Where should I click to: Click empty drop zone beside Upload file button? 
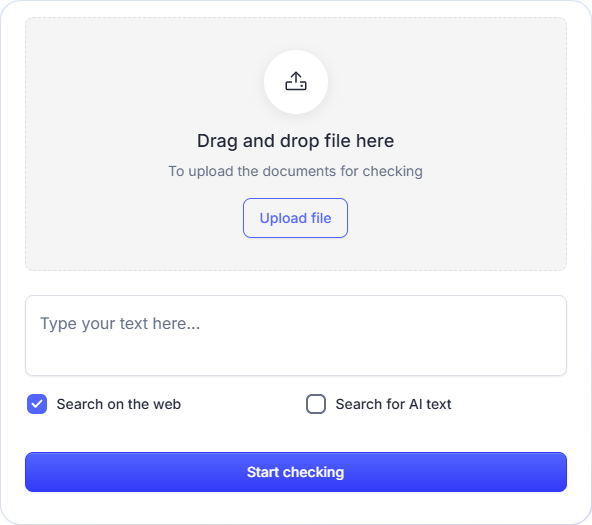pyautogui.click(x=453, y=218)
